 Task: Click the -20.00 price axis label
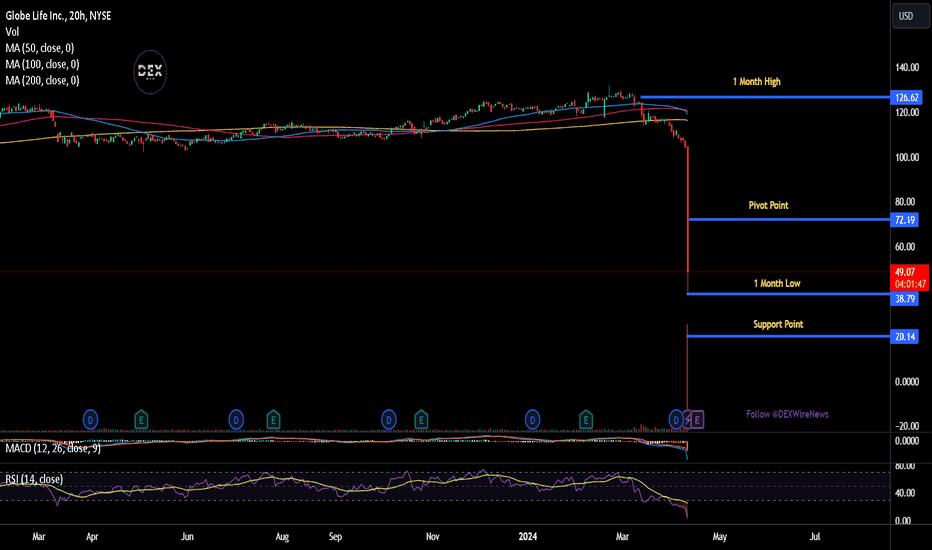[x=907, y=426]
